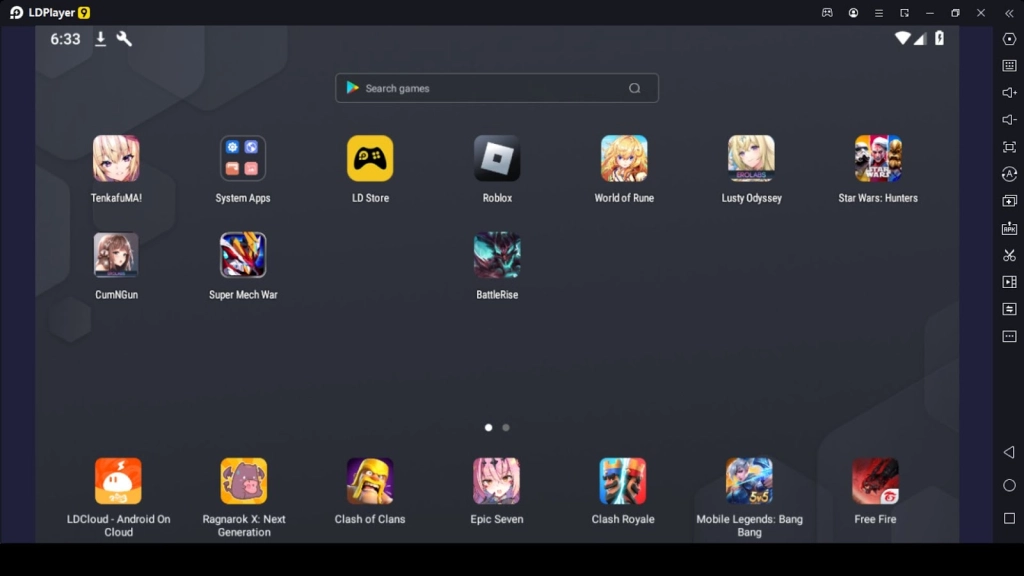Open Epic Seven
1024x576 pixels.
(x=496, y=481)
